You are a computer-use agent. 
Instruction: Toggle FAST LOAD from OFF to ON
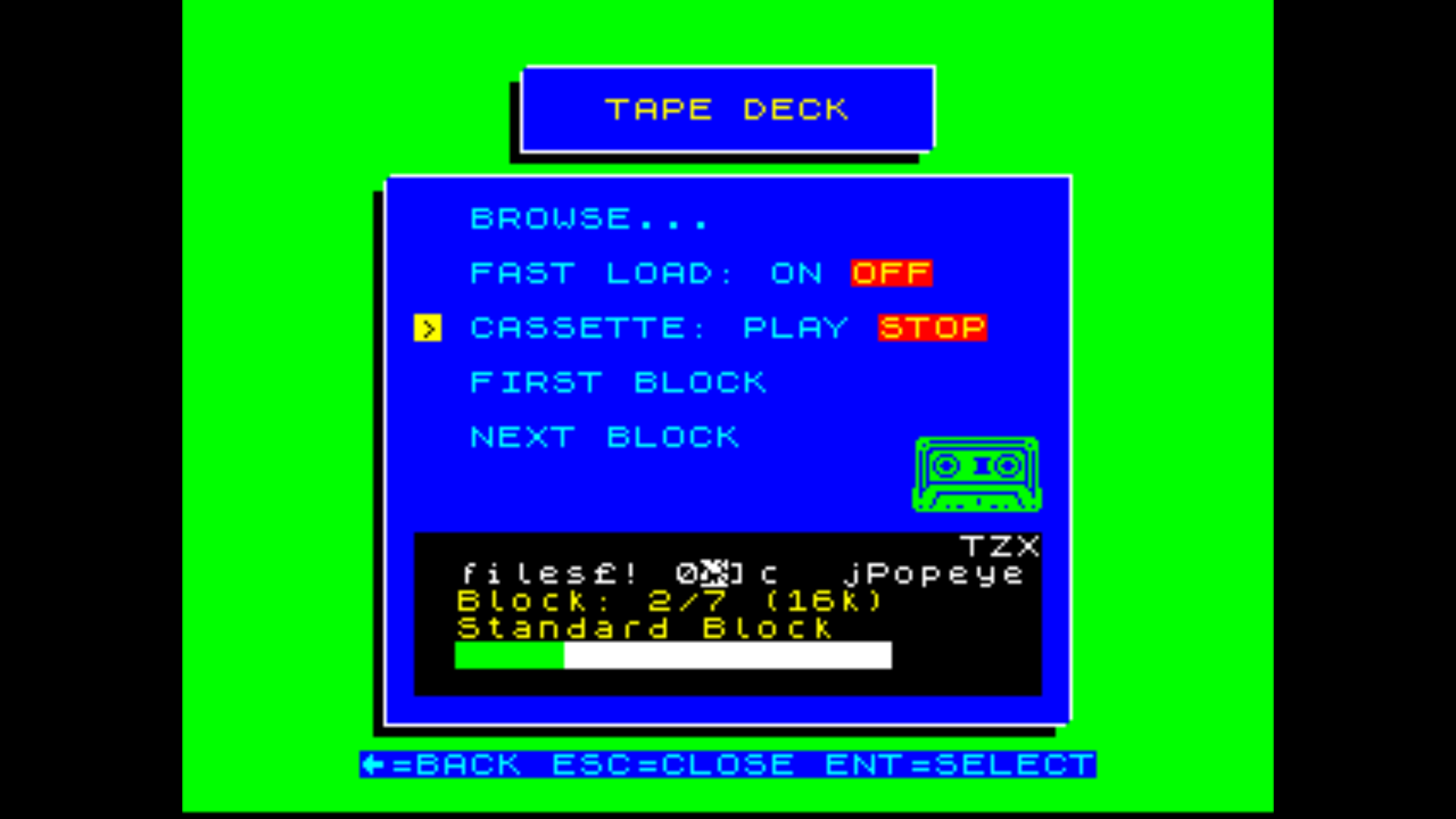pyautogui.click(x=800, y=274)
